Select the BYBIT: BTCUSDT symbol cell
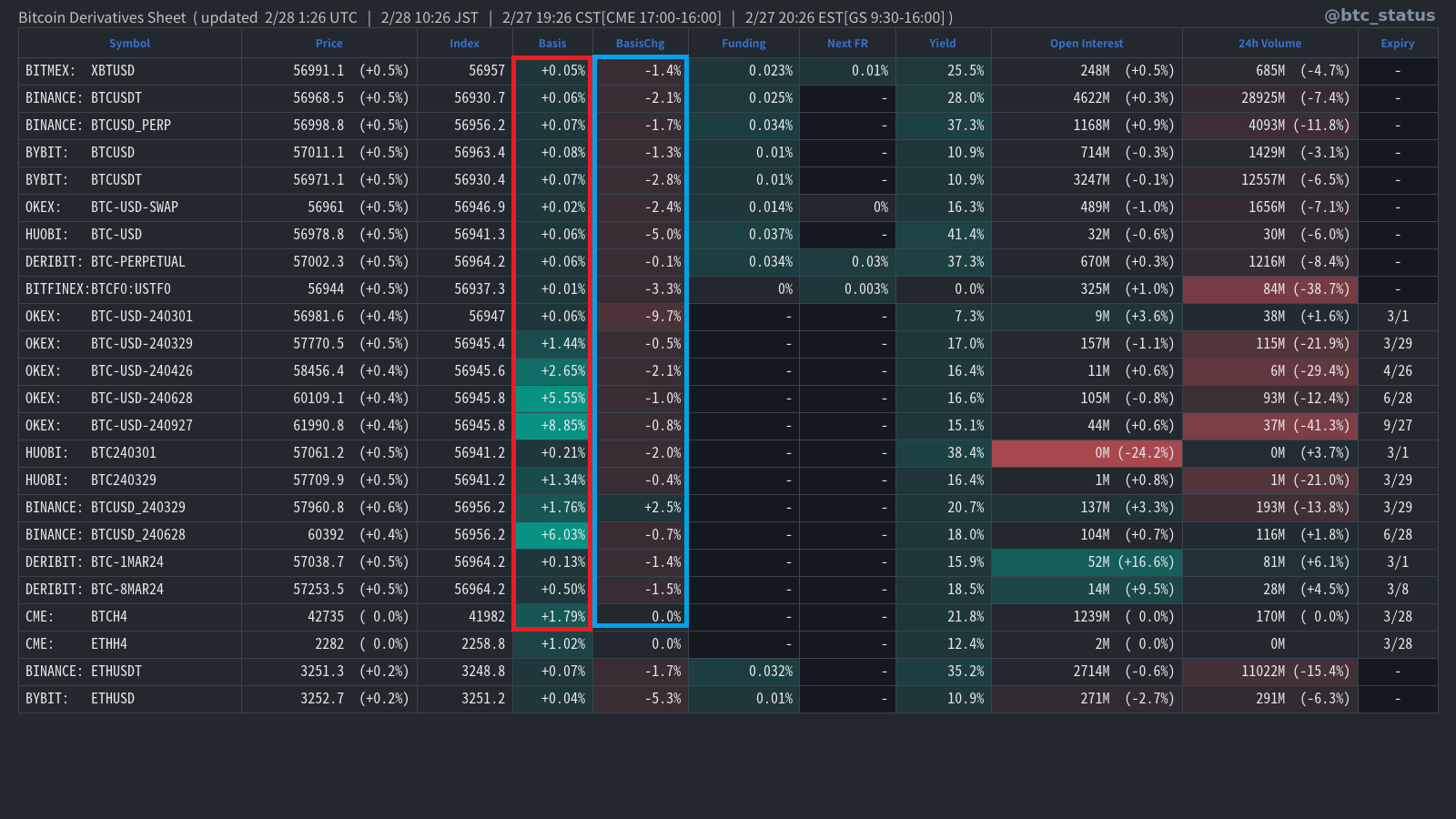Screen dimensions: 1456x819 (x=130, y=180)
